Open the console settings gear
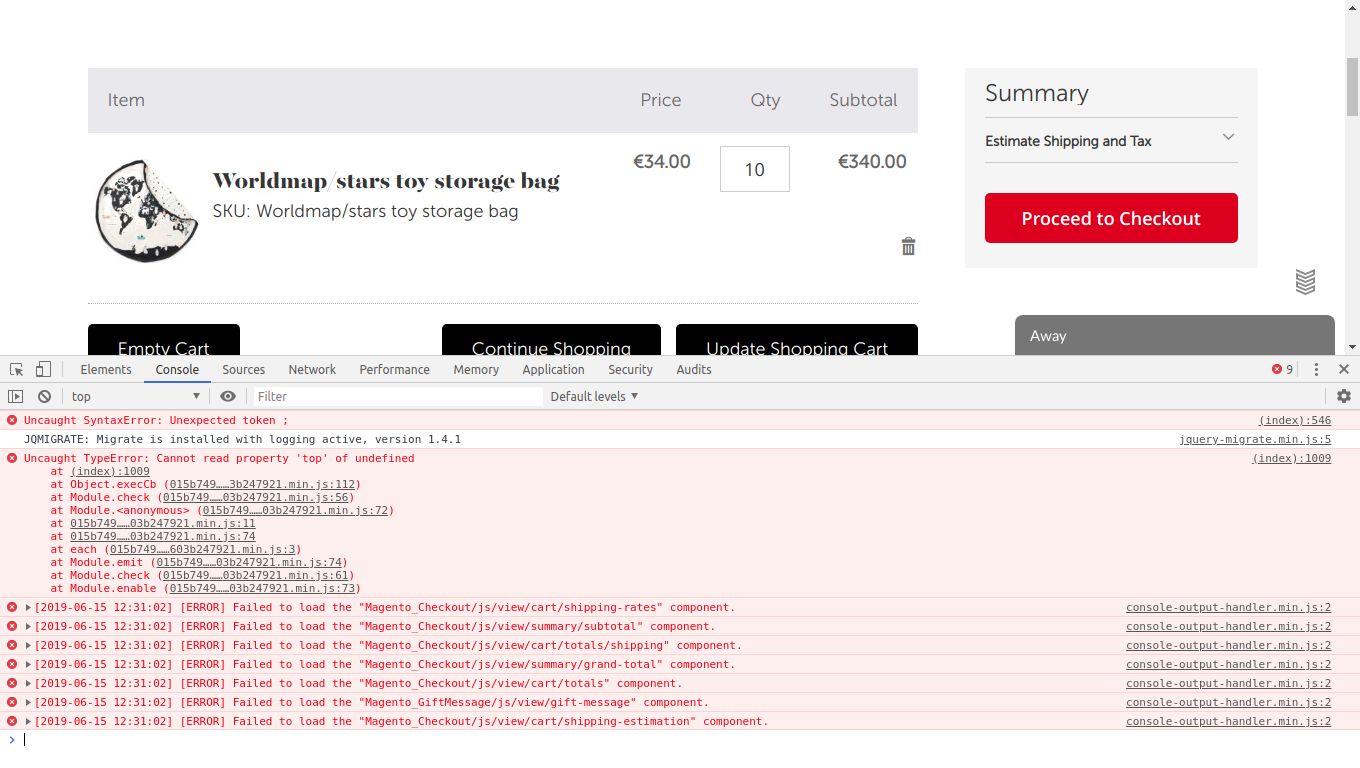The width and height of the screenshot is (1360, 768). tap(1343, 396)
